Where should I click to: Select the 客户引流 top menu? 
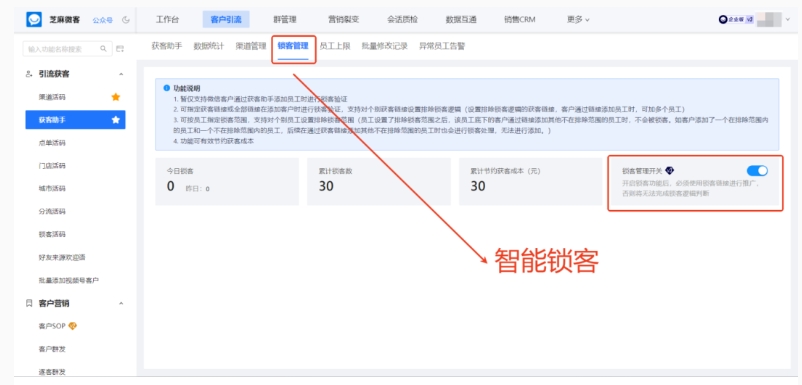pos(226,19)
